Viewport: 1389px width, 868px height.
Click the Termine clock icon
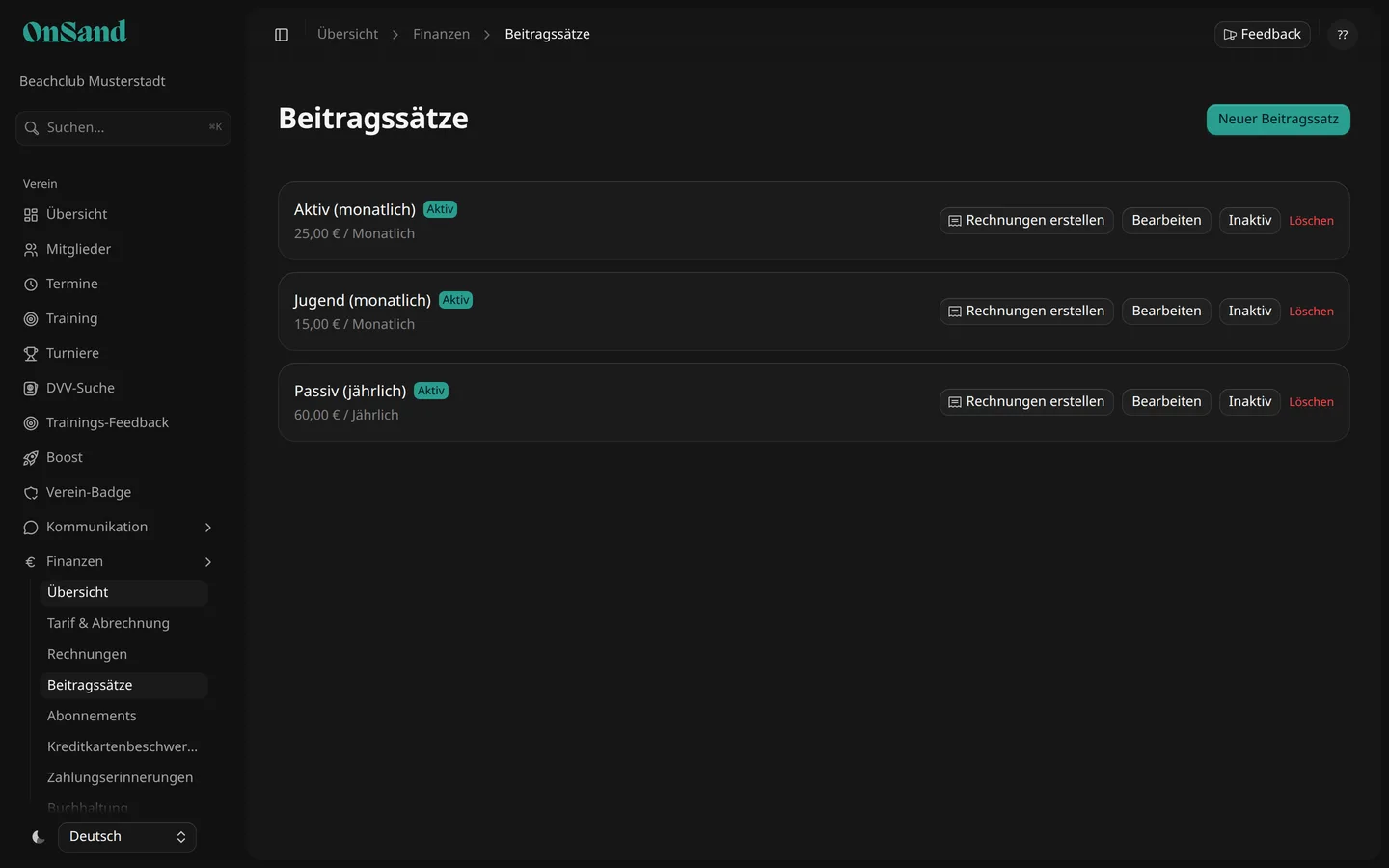point(31,285)
